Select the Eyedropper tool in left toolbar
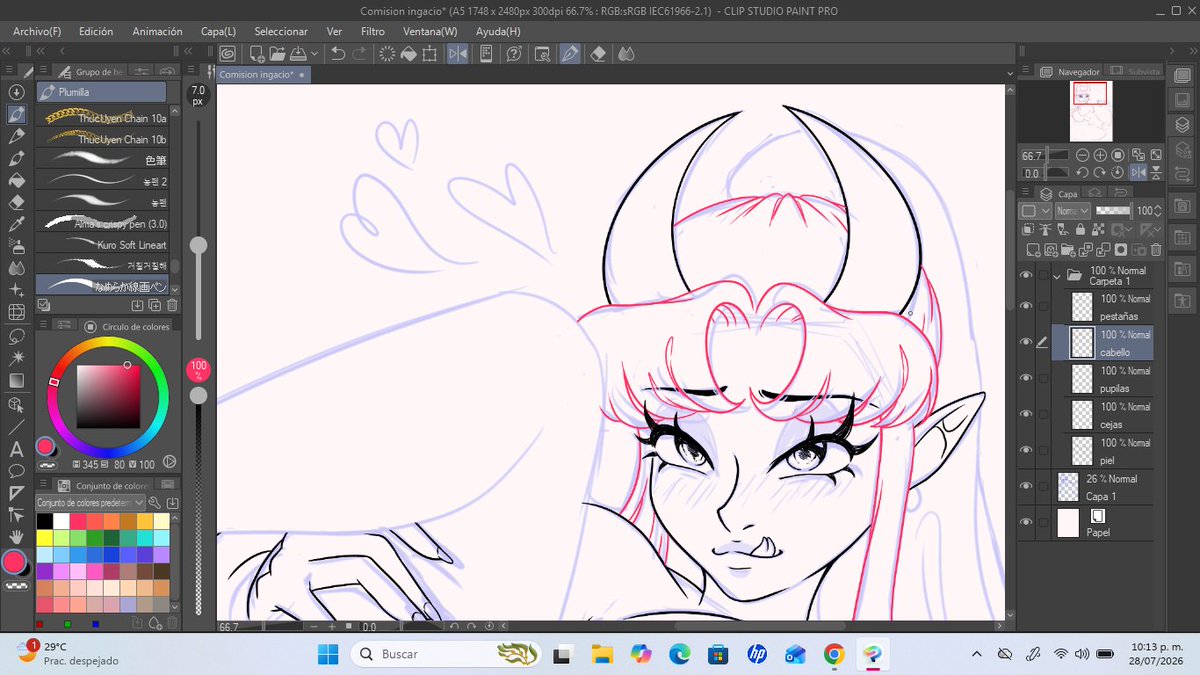 point(16,225)
